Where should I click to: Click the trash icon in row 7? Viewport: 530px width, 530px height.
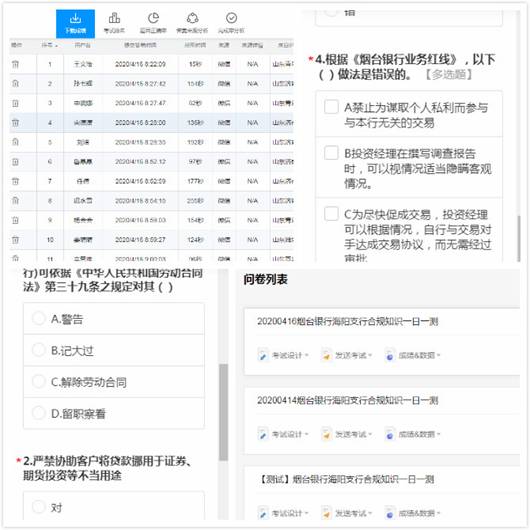pyautogui.click(x=16, y=181)
